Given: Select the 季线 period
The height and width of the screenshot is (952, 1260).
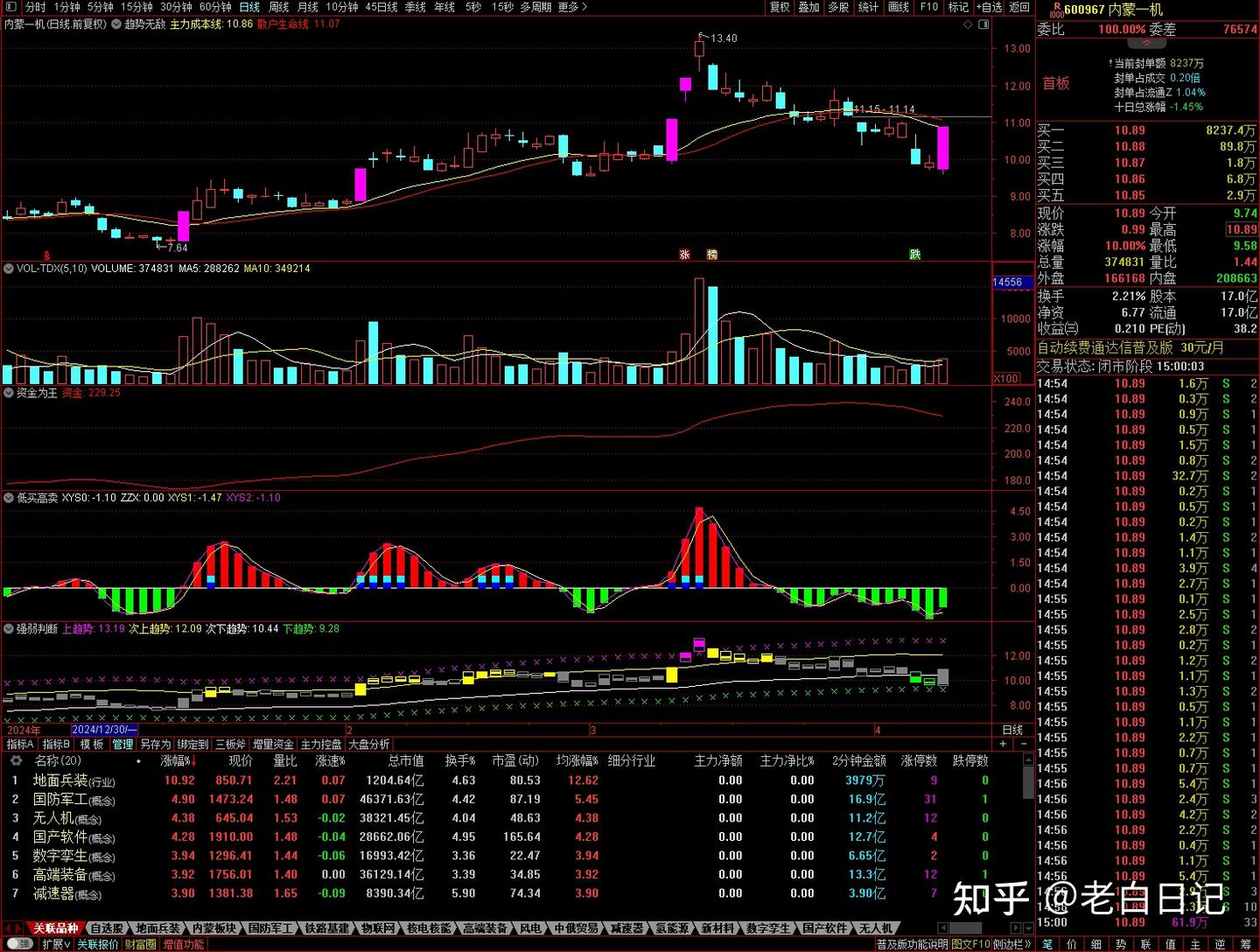Looking at the screenshot, I should 415,7.
